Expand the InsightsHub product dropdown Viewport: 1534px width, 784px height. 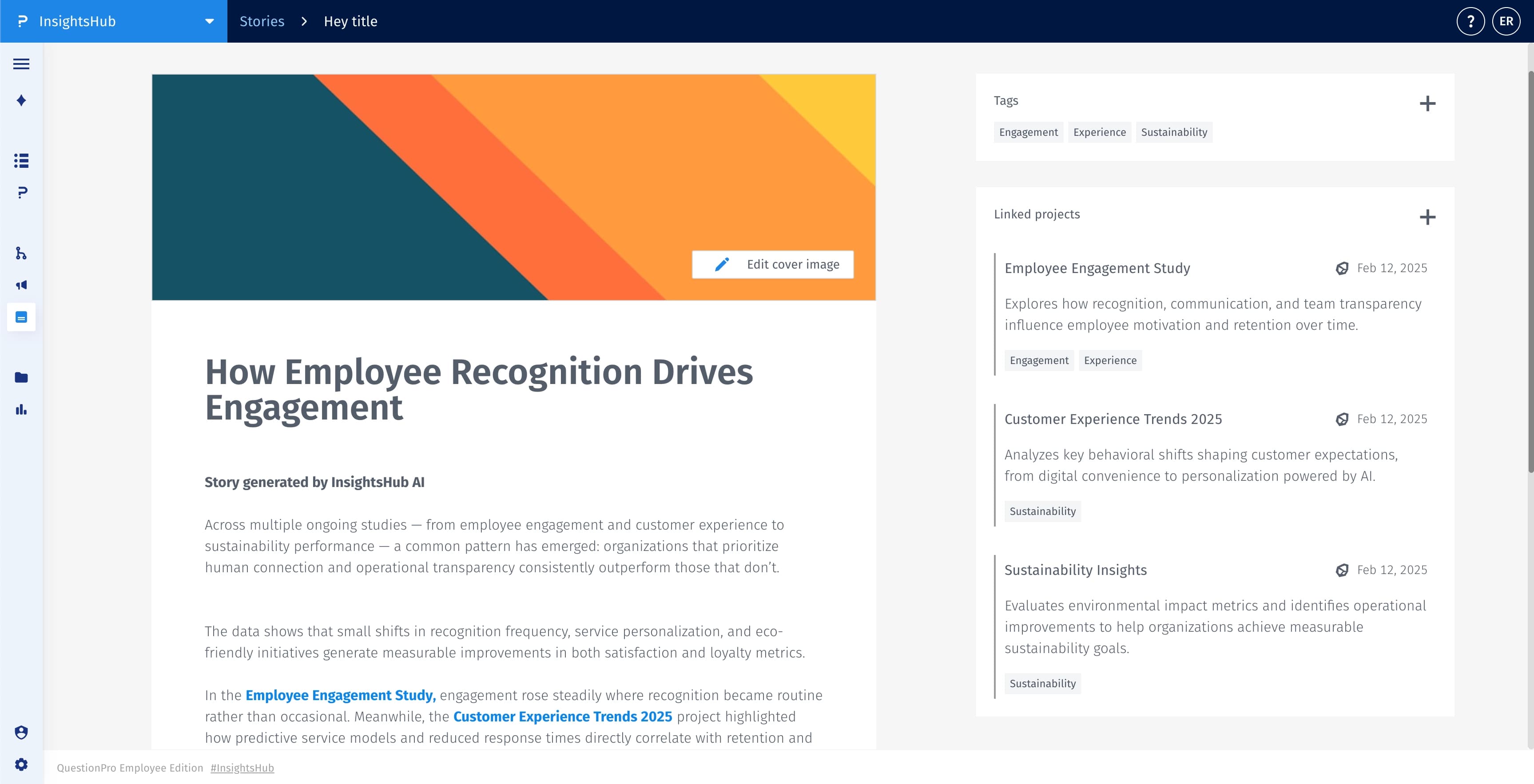[x=209, y=21]
